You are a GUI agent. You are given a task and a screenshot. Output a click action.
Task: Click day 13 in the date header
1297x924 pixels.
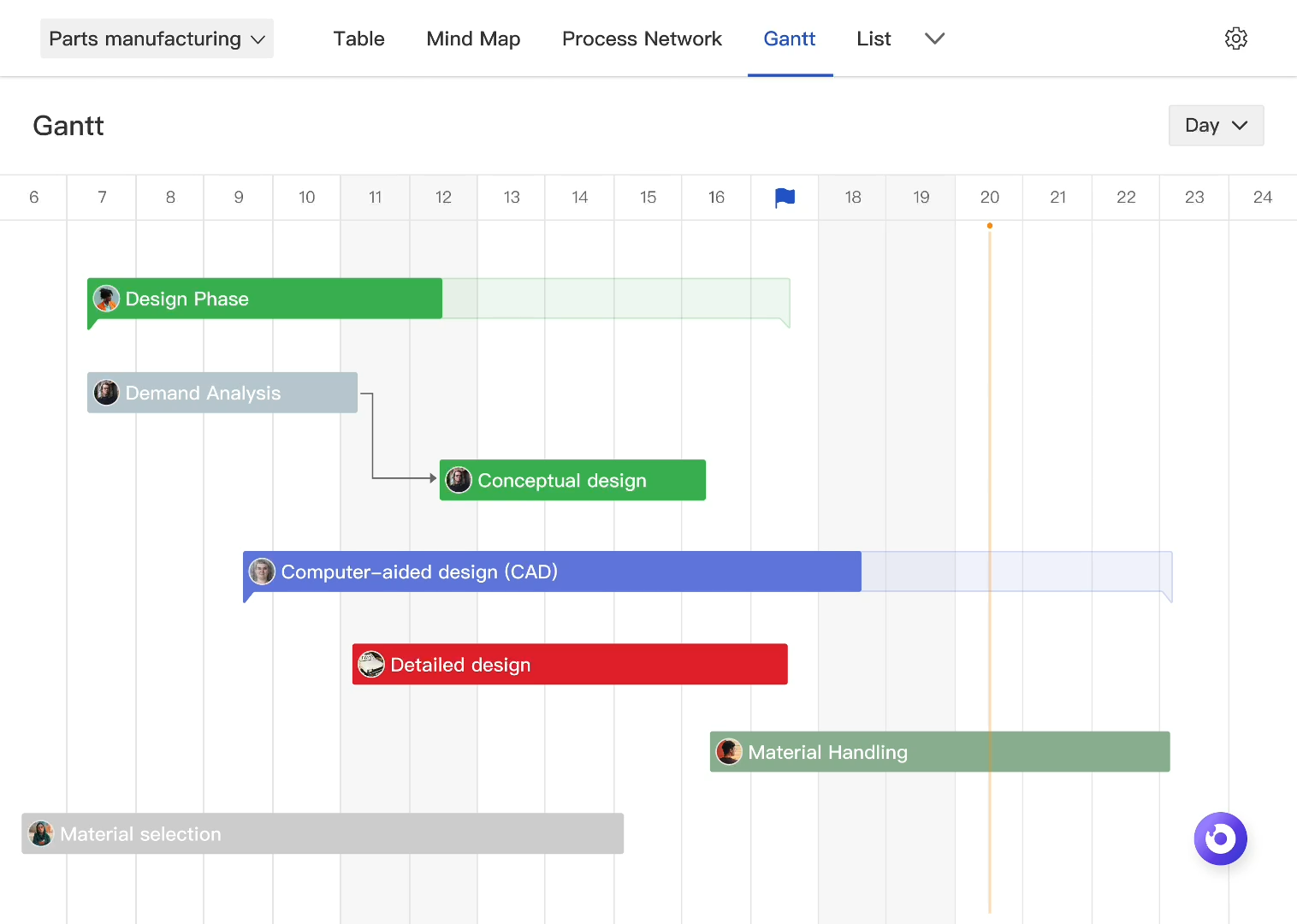tap(512, 198)
